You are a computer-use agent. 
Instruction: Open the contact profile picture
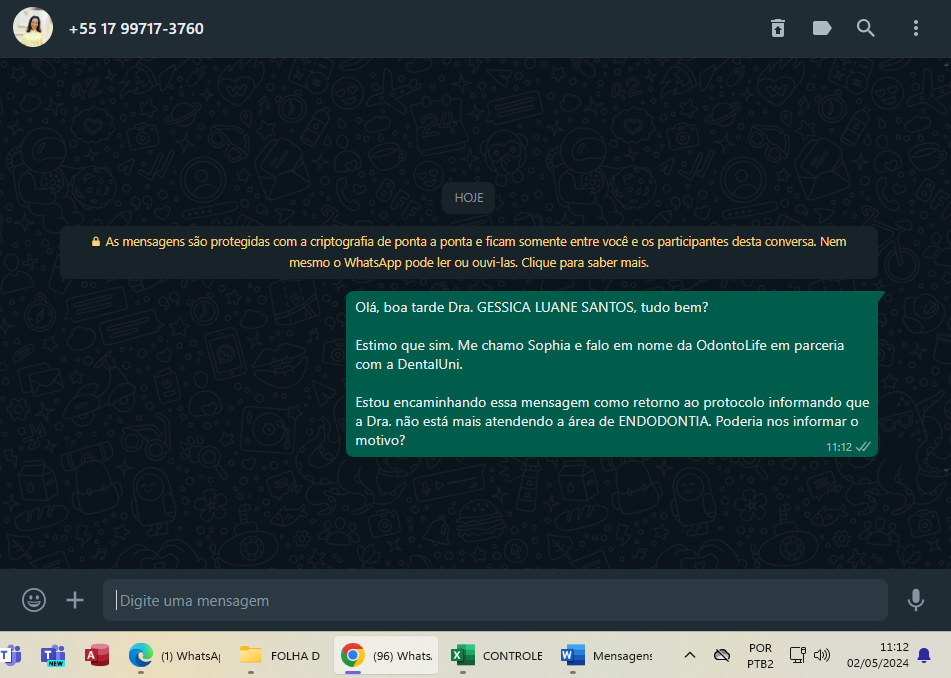coord(33,27)
